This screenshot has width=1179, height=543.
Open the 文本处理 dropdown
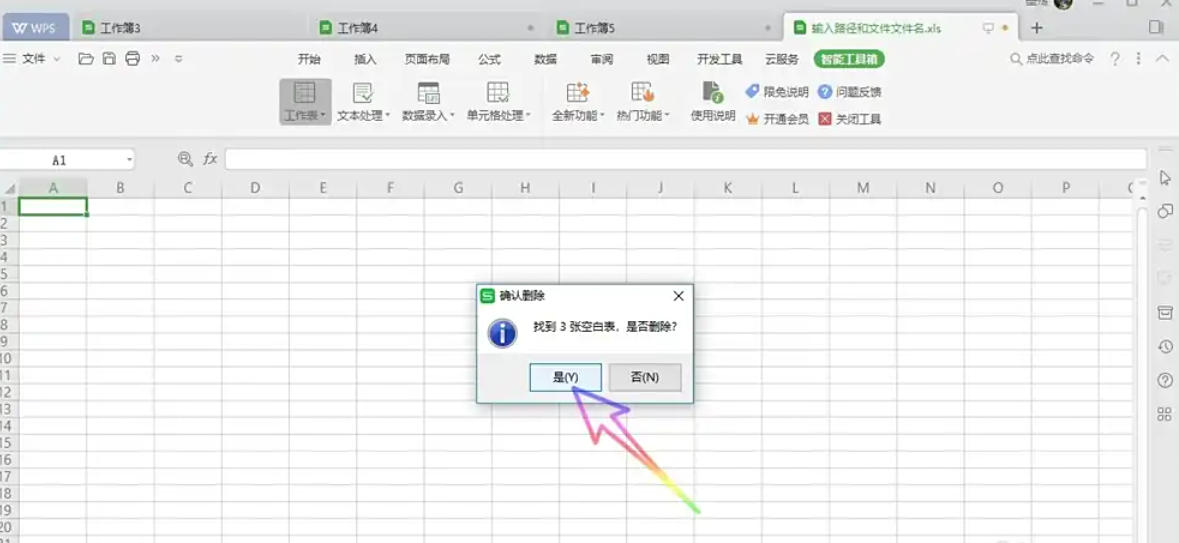(x=364, y=102)
